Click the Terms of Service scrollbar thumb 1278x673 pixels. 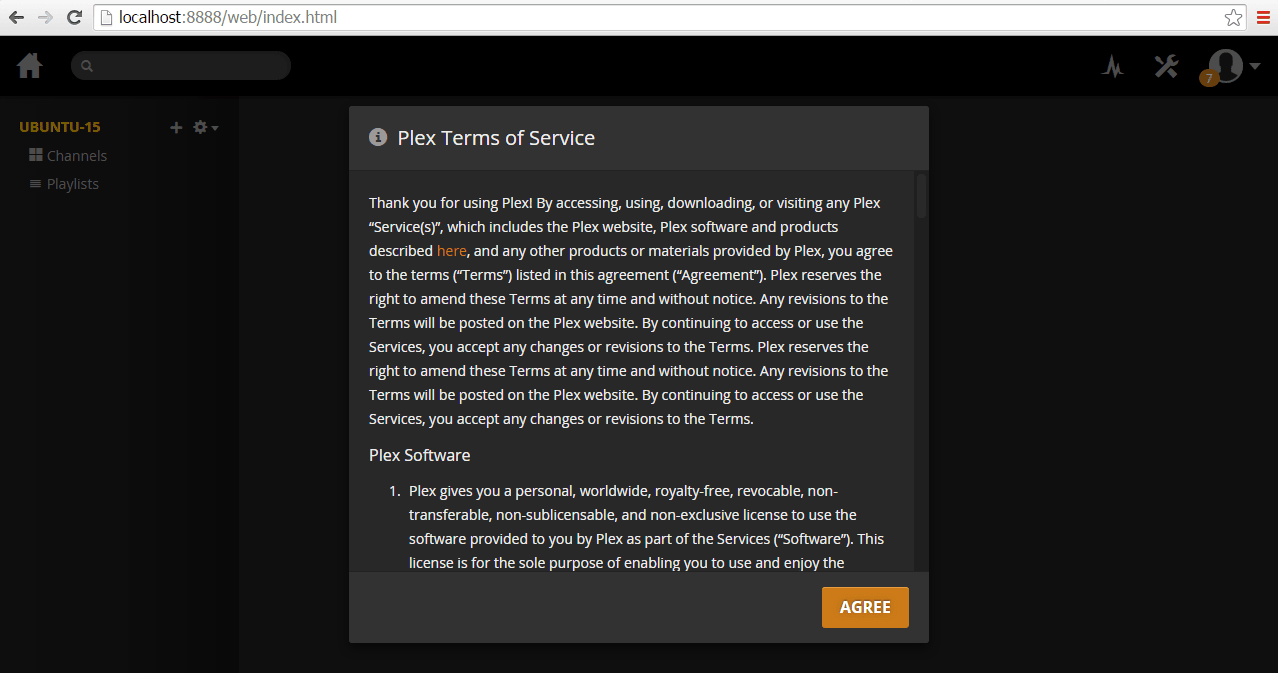(921, 196)
